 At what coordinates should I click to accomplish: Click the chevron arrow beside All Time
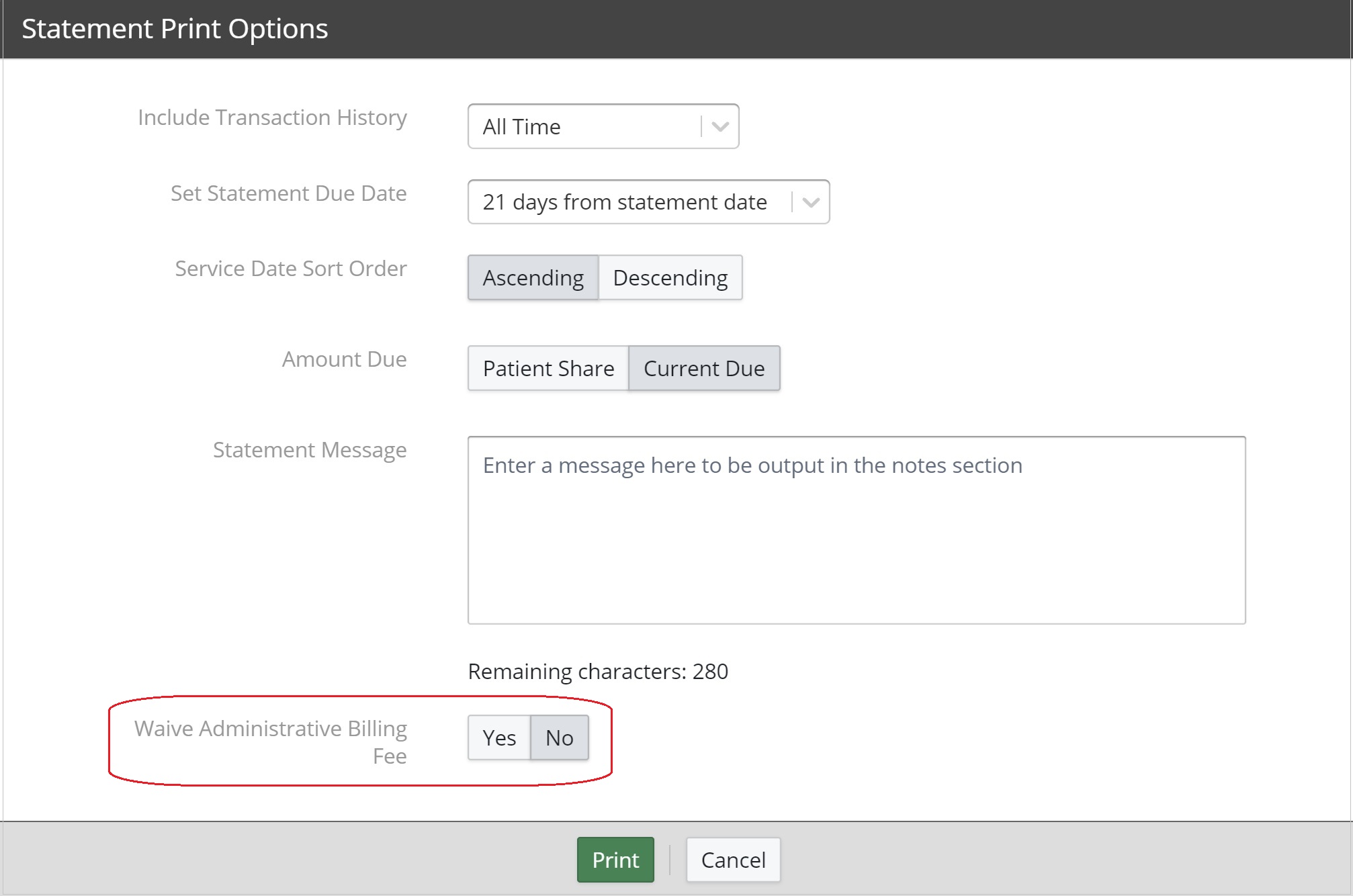click(720, 126)
